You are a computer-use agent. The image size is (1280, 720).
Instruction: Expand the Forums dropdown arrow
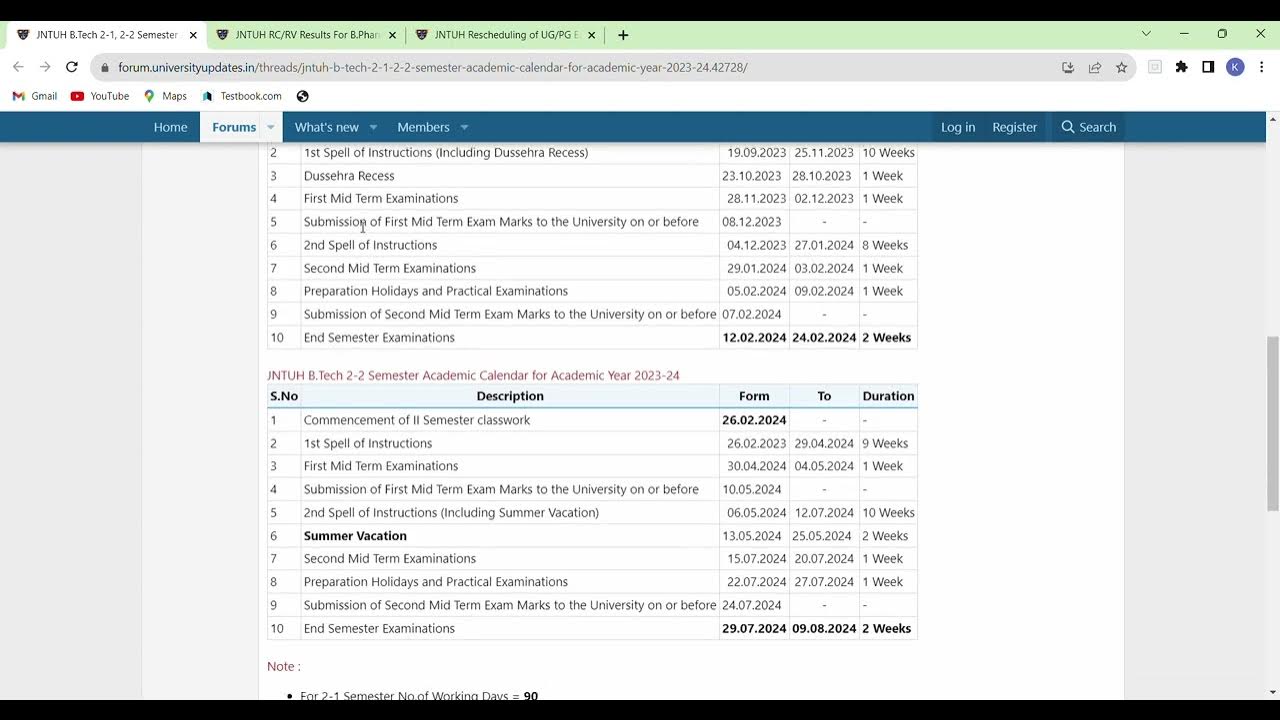[270, 127]
